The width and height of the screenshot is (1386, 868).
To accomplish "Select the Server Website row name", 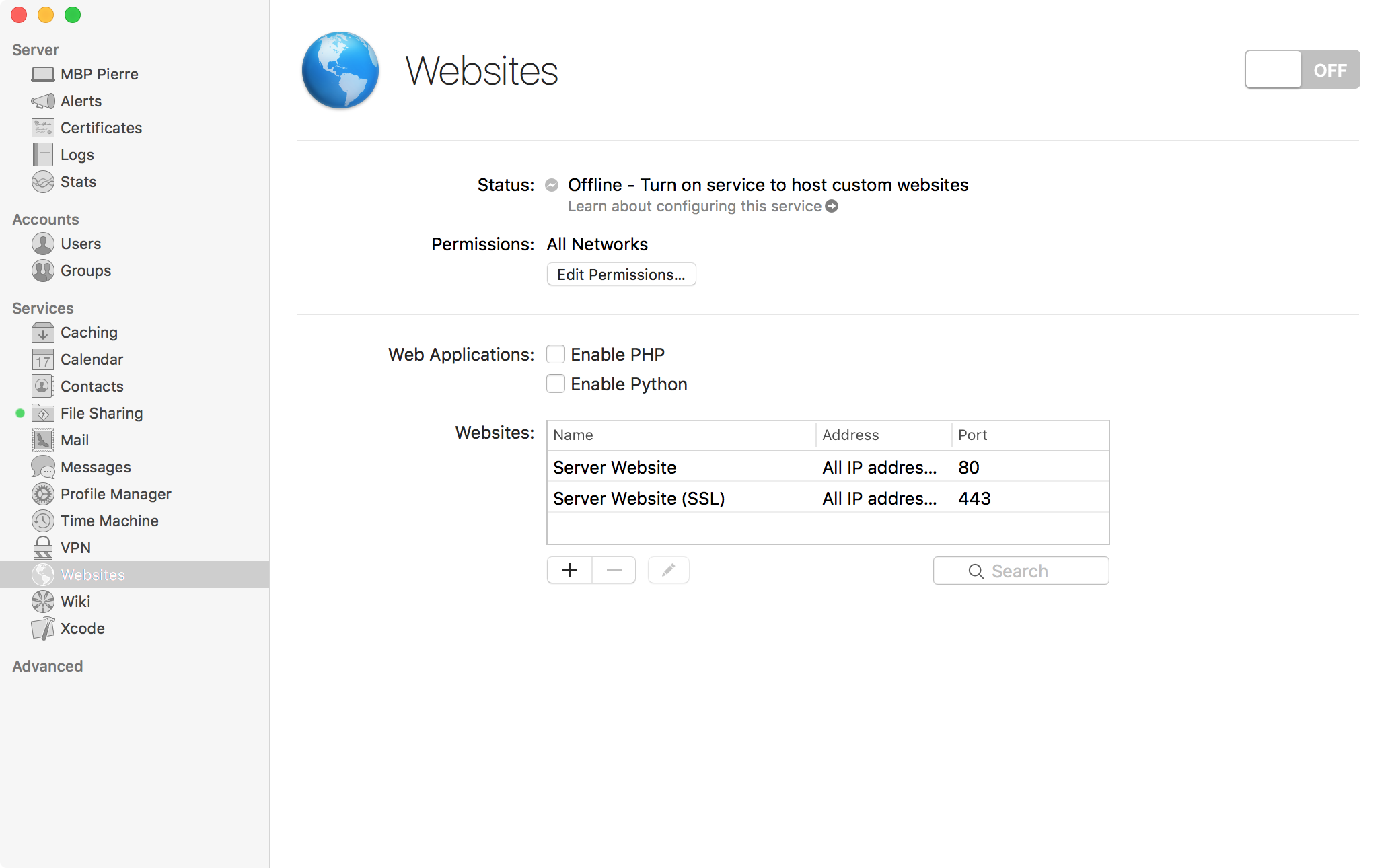I will (x=614, y=468).
